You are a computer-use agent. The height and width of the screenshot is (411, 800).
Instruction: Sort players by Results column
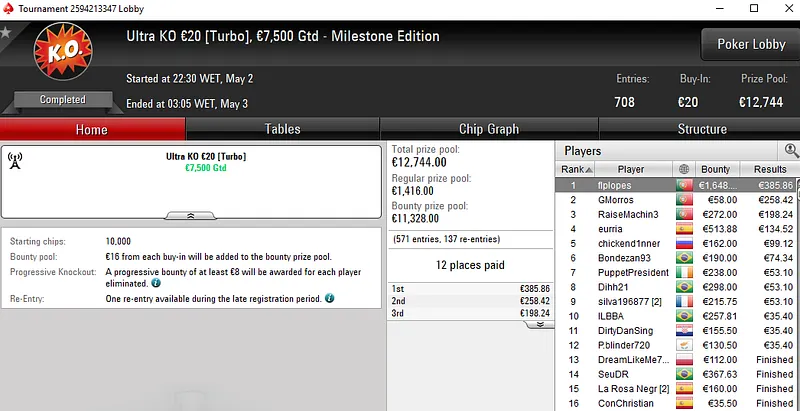coord(770,169)
